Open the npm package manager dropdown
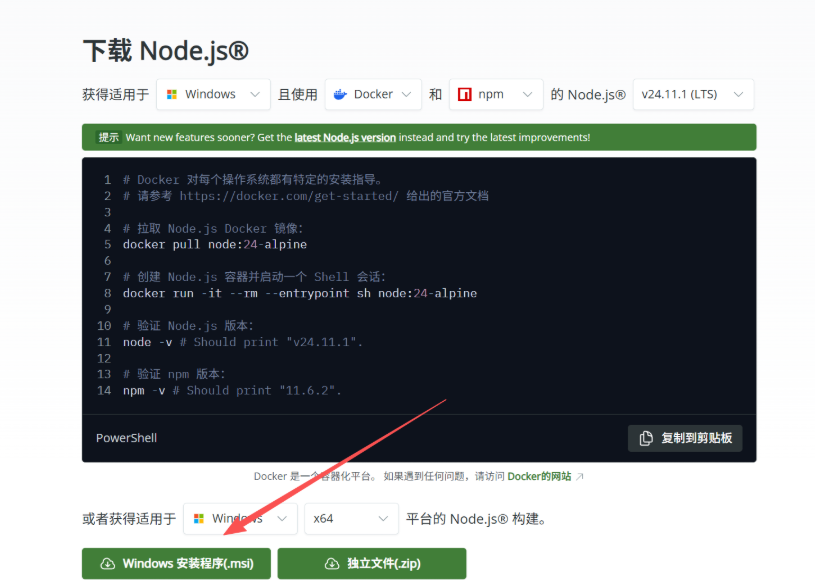The height and width of the screenshot is (580, 815). click(x=496, y=95)
